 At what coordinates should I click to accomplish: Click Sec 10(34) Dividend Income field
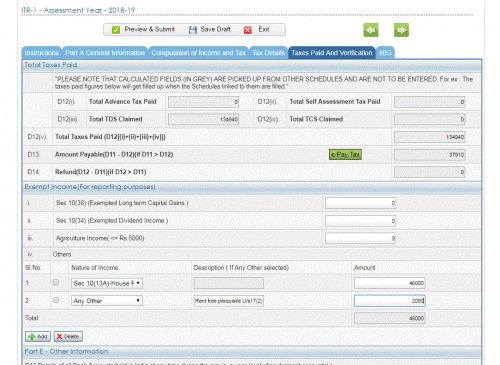(360, 221)
